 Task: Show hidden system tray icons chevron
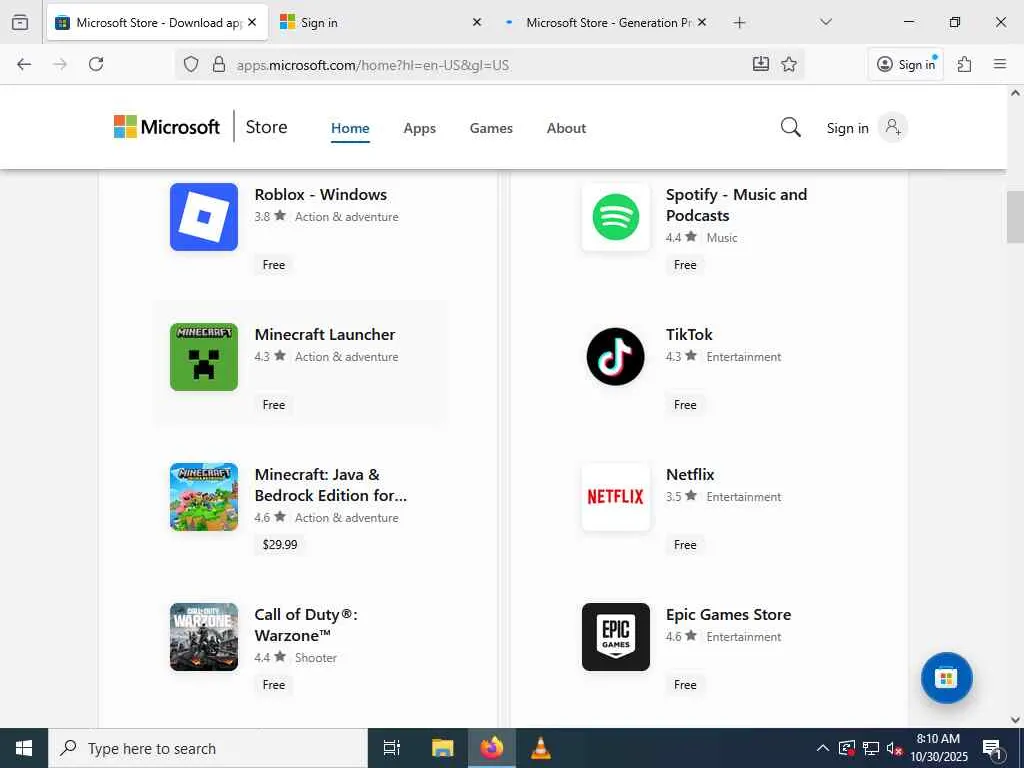[823, 748]
